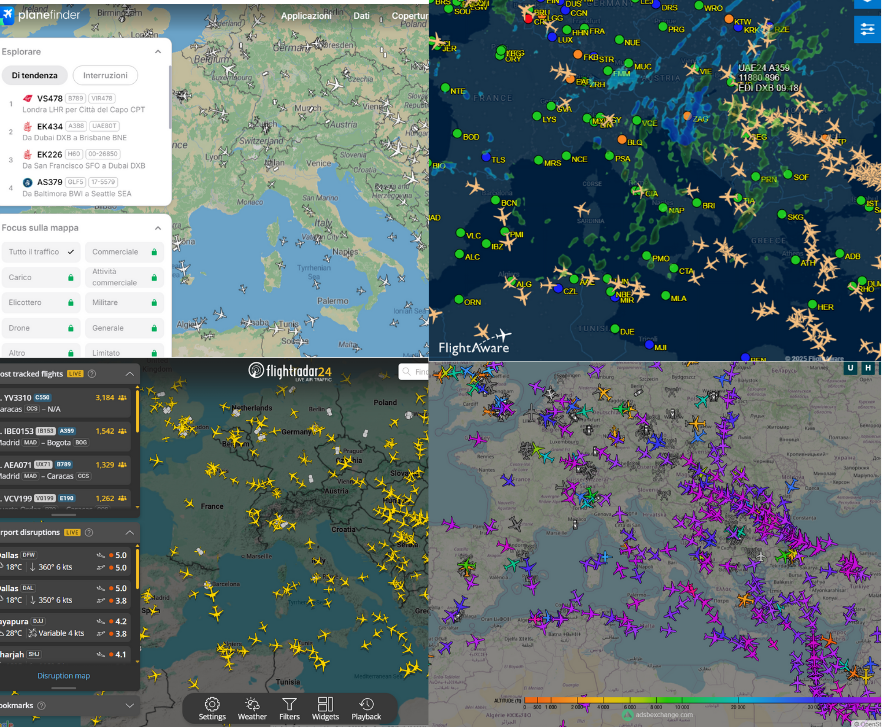Click the U button on ADS-B Exchange map

point(850,368)
